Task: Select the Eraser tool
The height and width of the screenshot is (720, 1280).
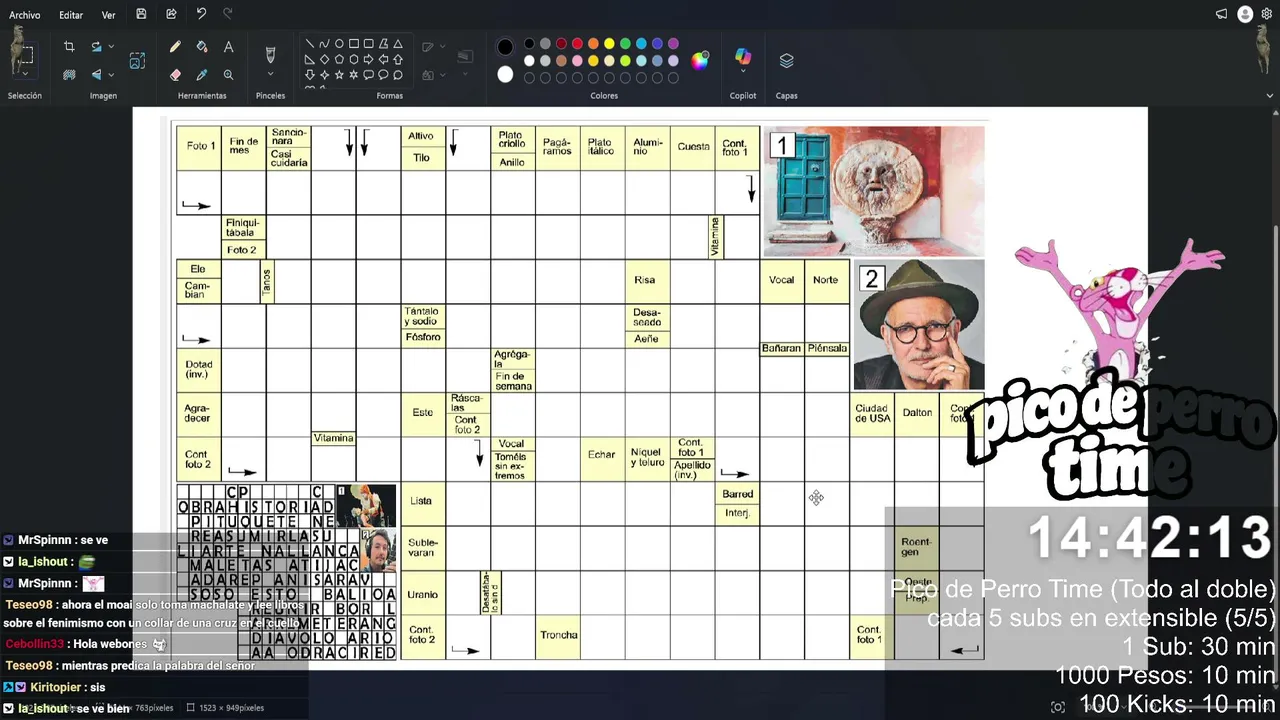Action: pyautogui.click(x=175, y=74)
